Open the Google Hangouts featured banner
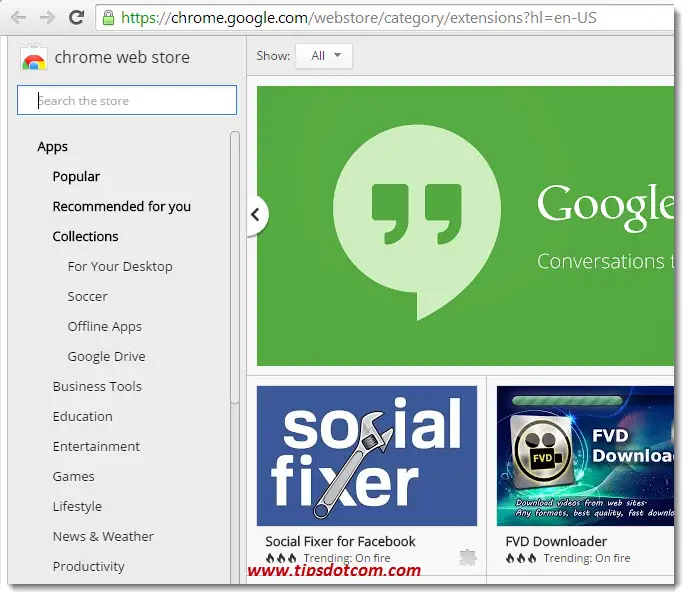The image size is (689, 599). click(x=465, y=225)
